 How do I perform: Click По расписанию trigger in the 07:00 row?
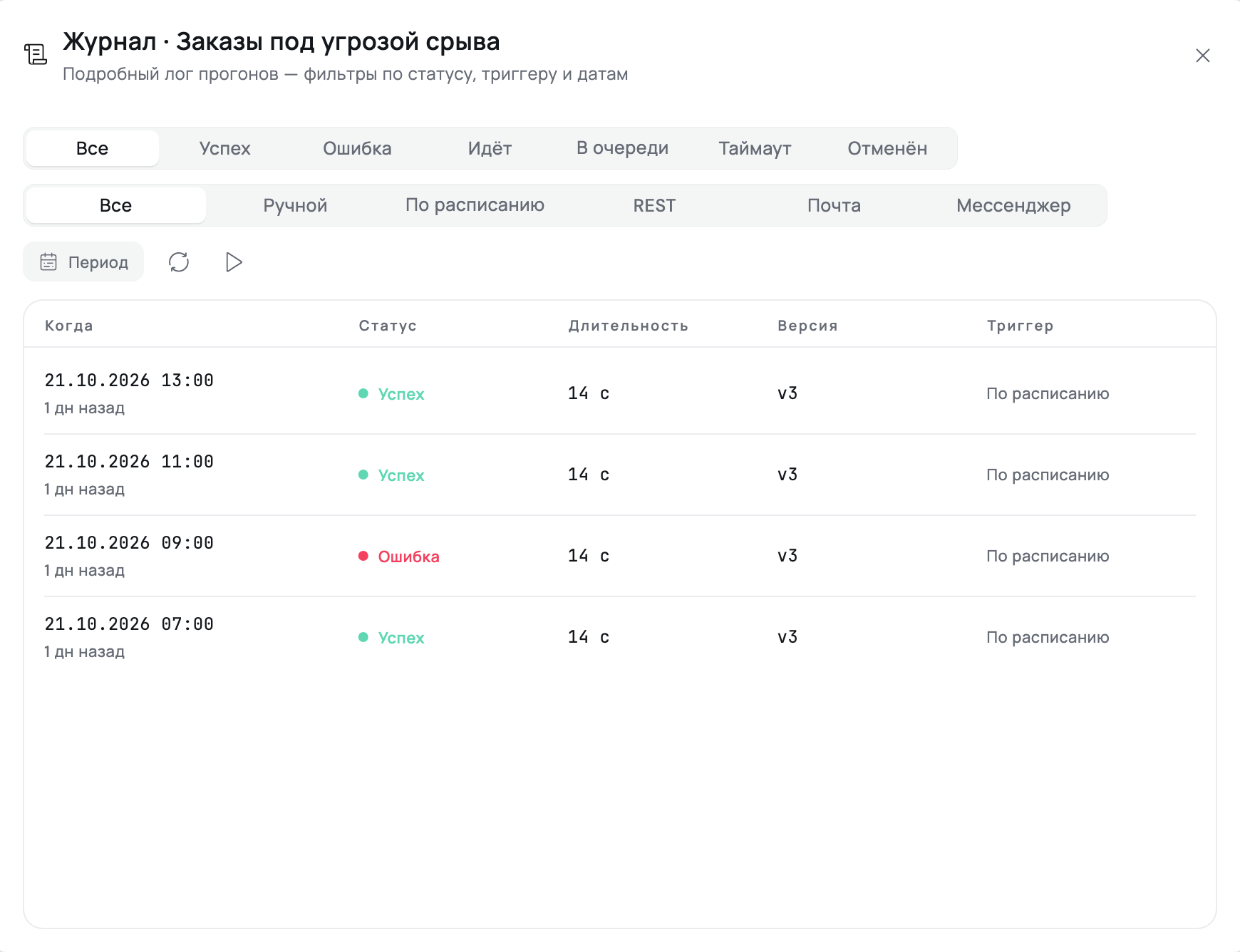coord(1048,637)
